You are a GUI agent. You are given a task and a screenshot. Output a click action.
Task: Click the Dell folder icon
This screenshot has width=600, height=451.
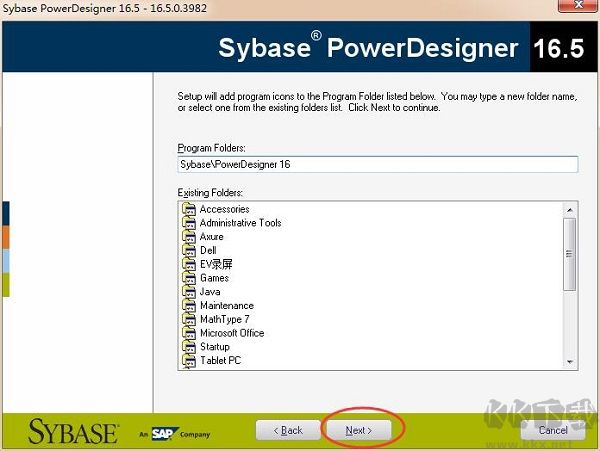tap(189, 251)
